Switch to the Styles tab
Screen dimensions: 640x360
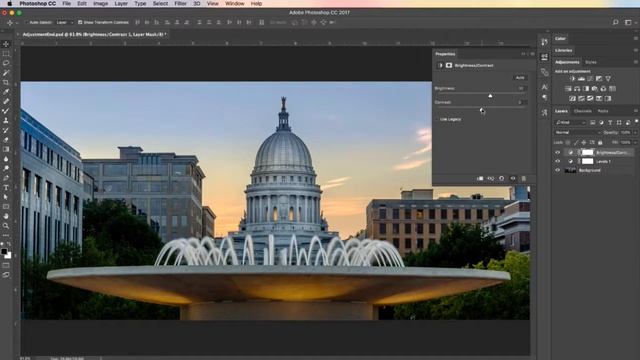pyautogui.click(x=591, y=62)
